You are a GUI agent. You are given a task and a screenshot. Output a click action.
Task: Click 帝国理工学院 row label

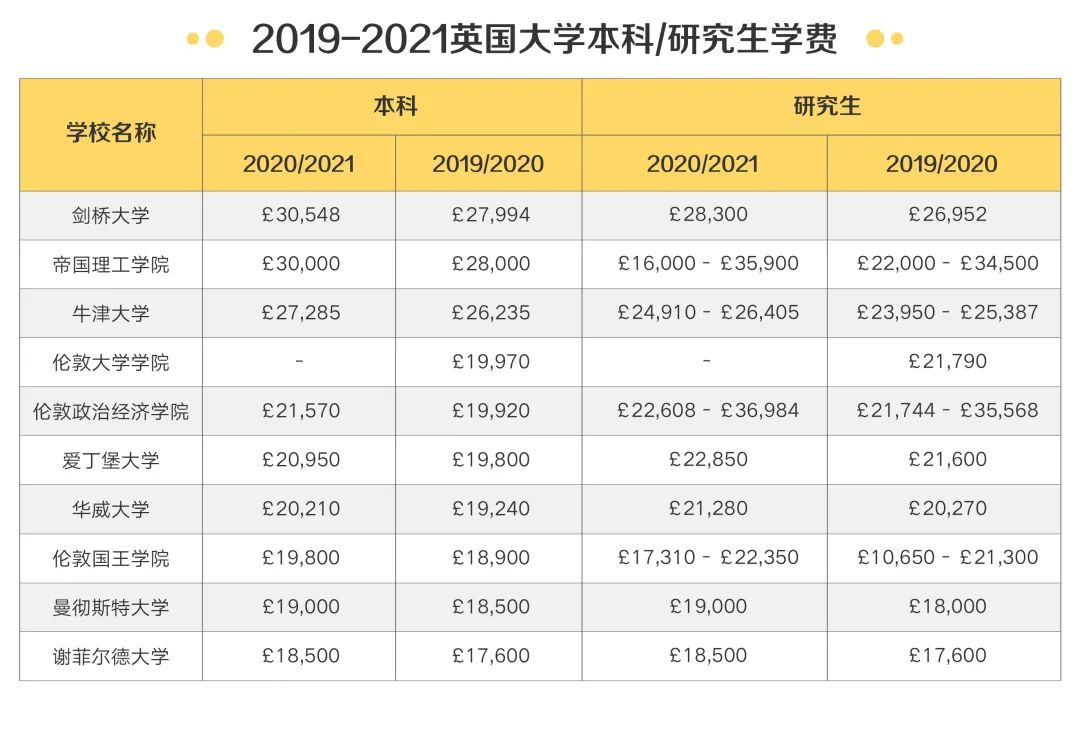pyautogui.click(x=111, y=264)
